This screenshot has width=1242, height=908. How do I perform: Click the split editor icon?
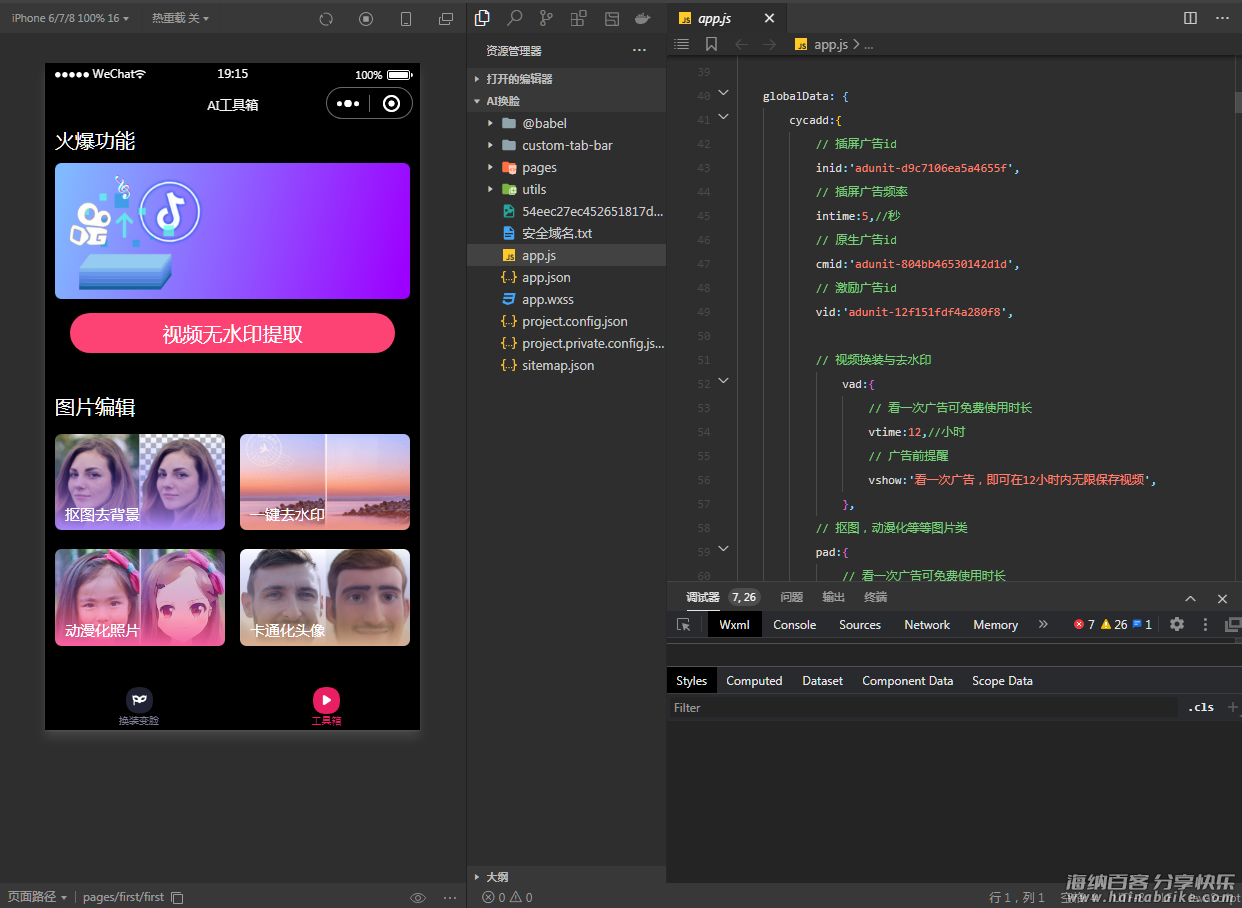click(x=1190, y=18)
